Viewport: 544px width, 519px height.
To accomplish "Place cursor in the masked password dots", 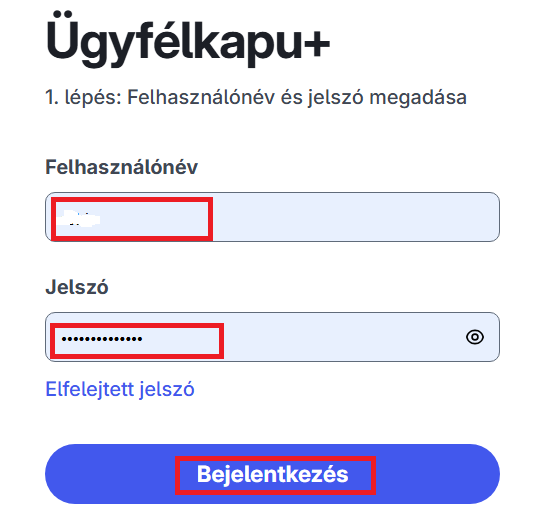I will [x=102, y=339].
